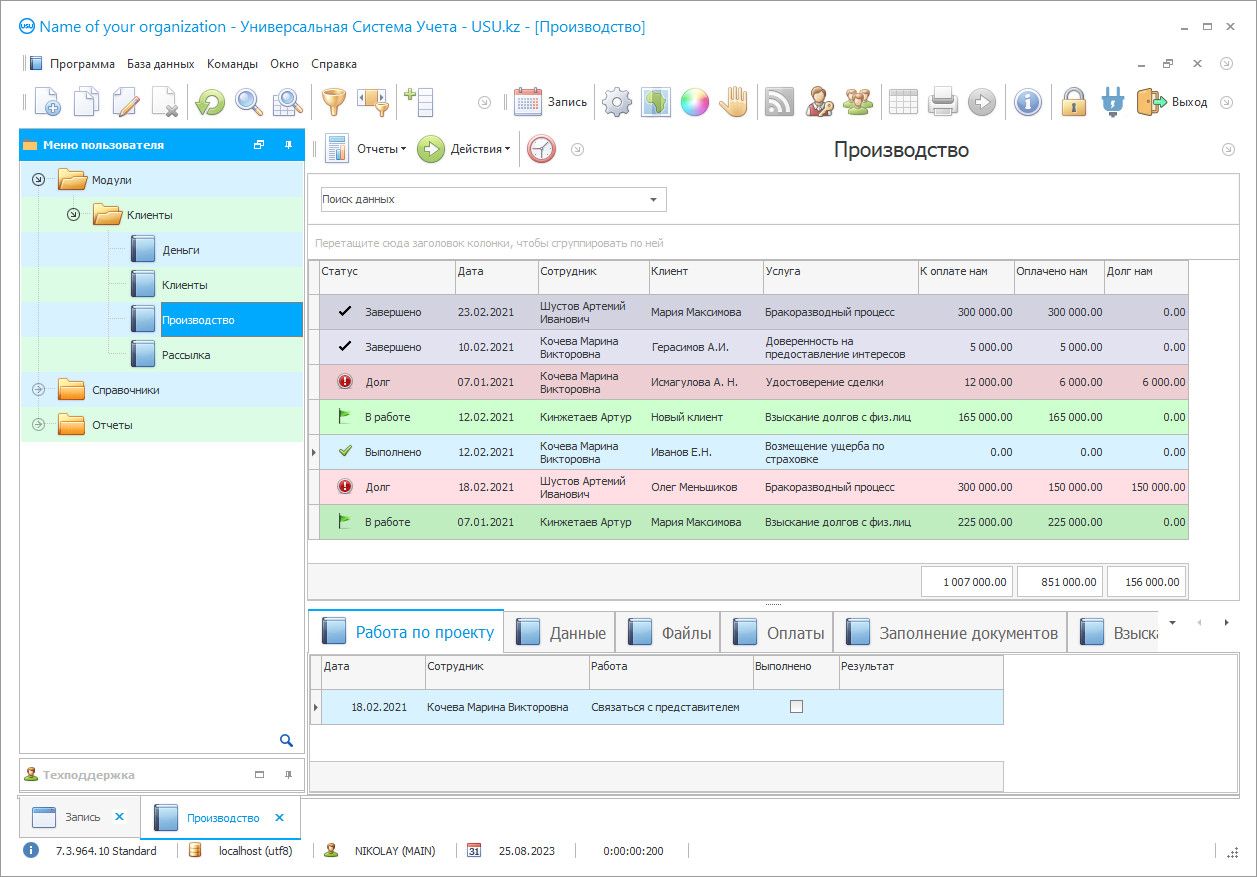Close the Производство window tab at bottom
The image size is (1257, 877).
click(280, 817)
